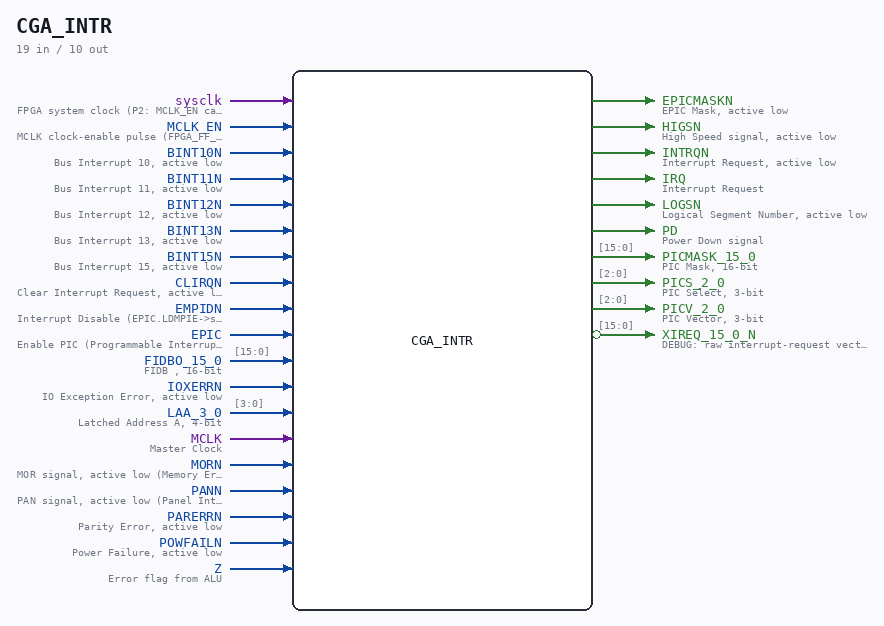Click the PICMASK_15_0 output name
This screenshot has width=884, height=626.
(709, 256)
